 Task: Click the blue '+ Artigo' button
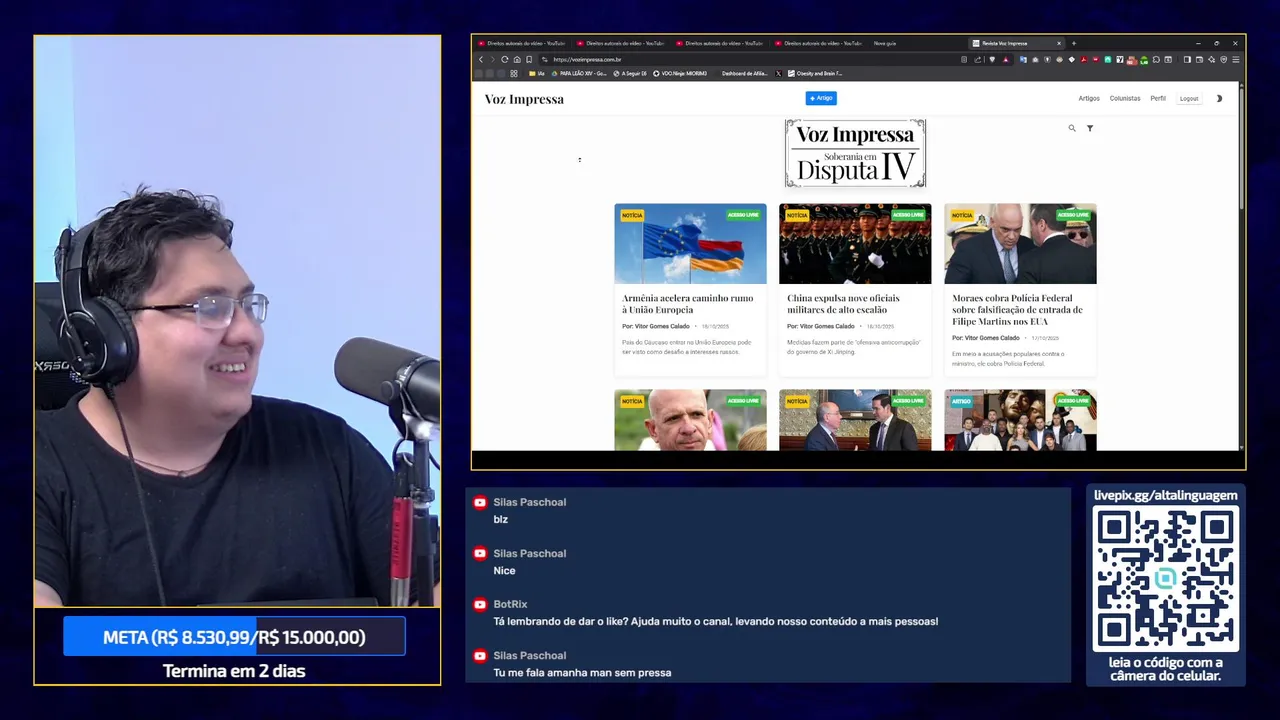click(x=821, y=98)
